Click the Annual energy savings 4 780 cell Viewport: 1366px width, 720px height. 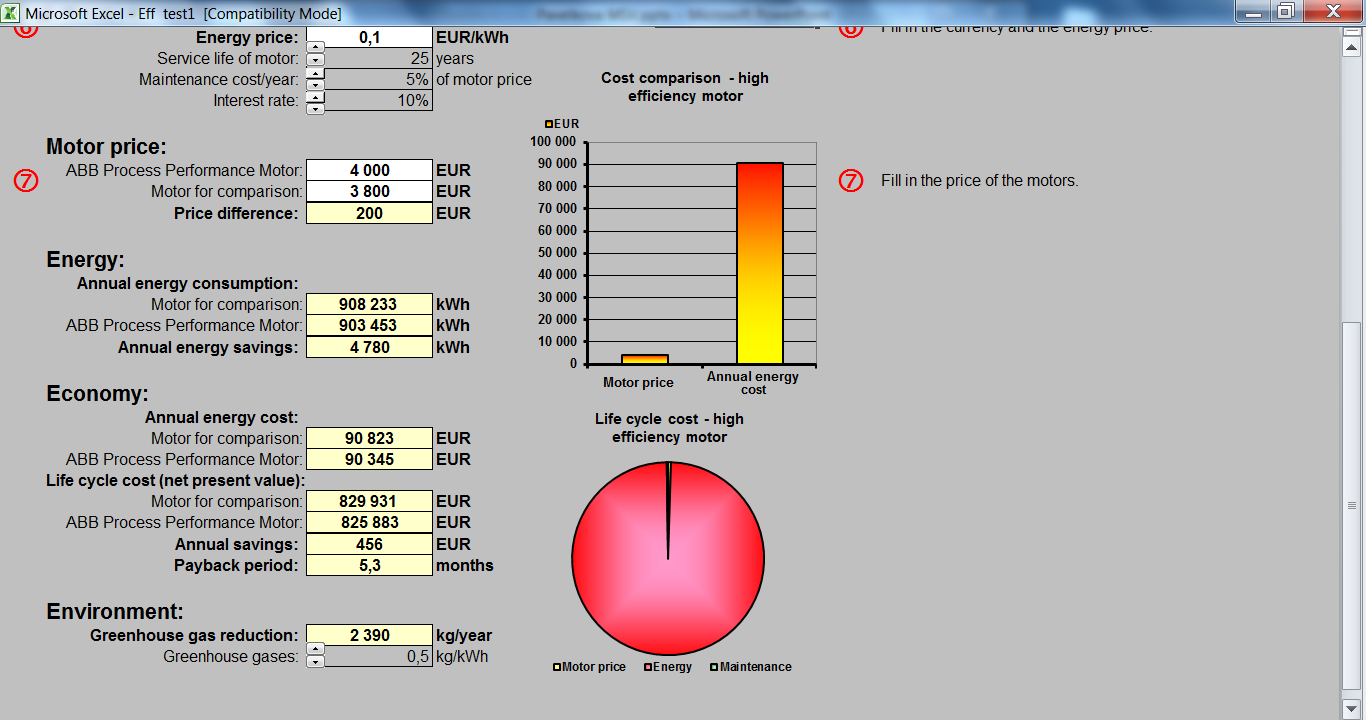pyautogui.click(x=369, y=347)
